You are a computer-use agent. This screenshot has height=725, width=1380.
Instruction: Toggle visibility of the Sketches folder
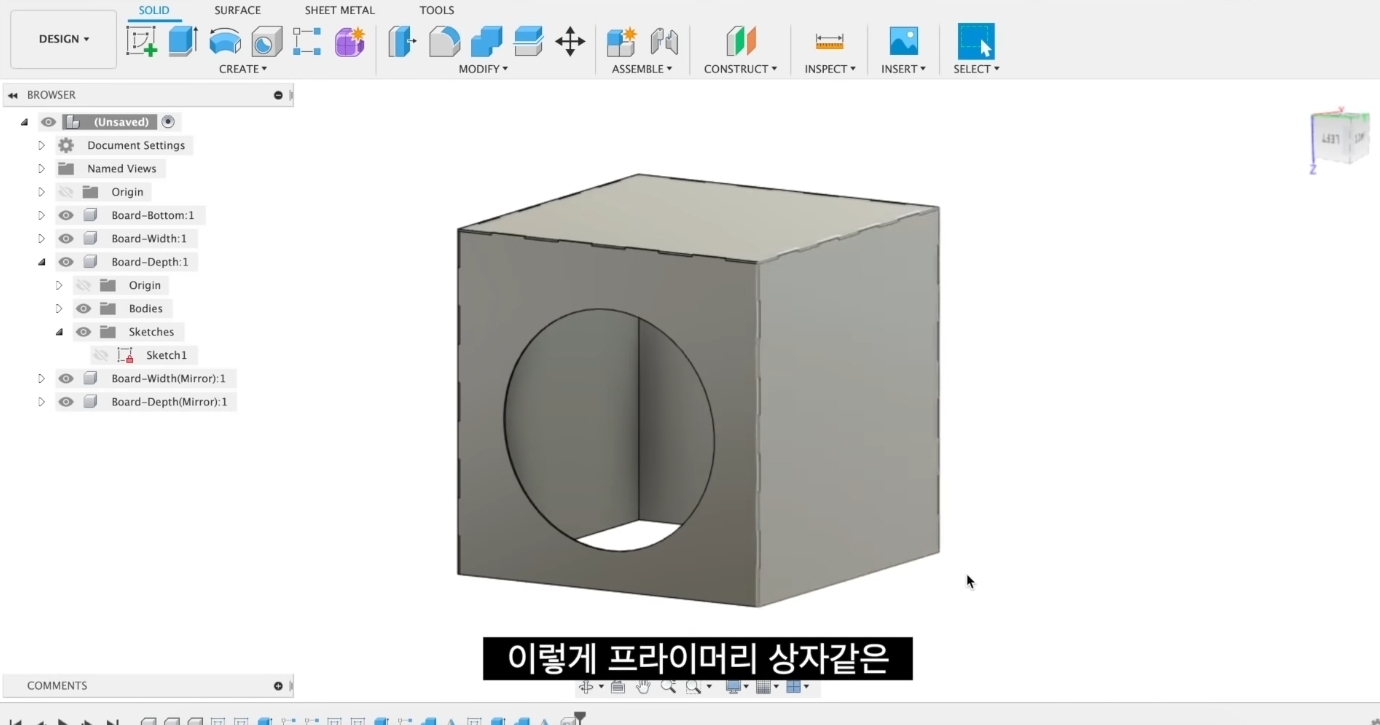tap(83, 332)
